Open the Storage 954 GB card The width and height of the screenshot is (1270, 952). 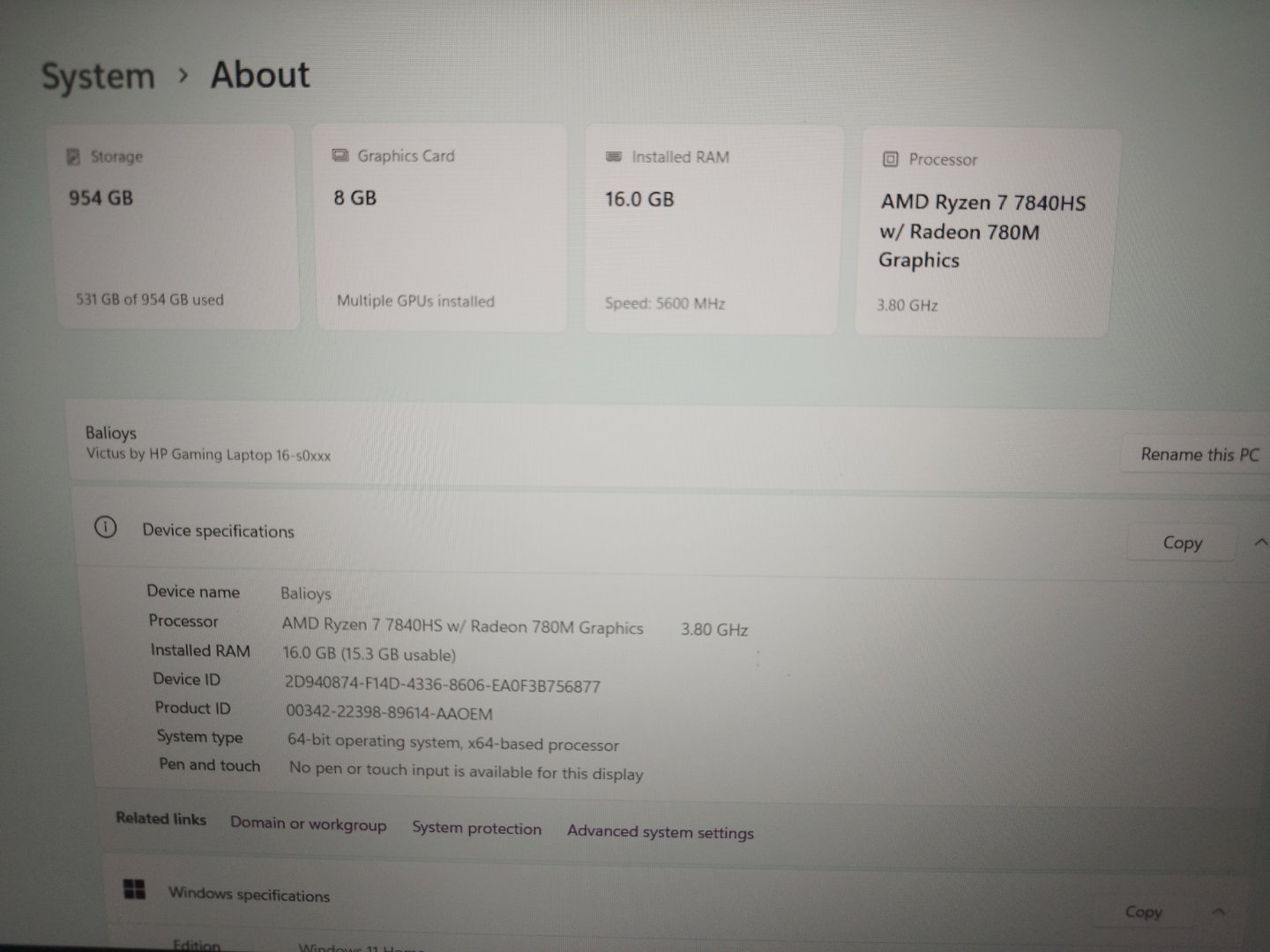(x=175, y=227)
